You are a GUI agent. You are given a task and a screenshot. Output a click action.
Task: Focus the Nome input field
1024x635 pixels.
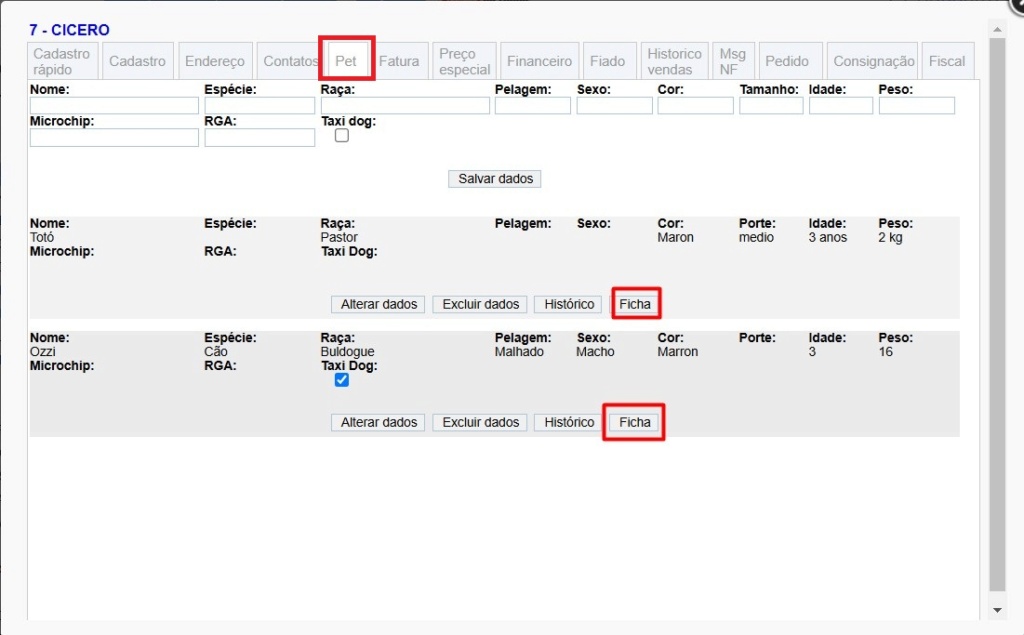[x=114, y=106]
